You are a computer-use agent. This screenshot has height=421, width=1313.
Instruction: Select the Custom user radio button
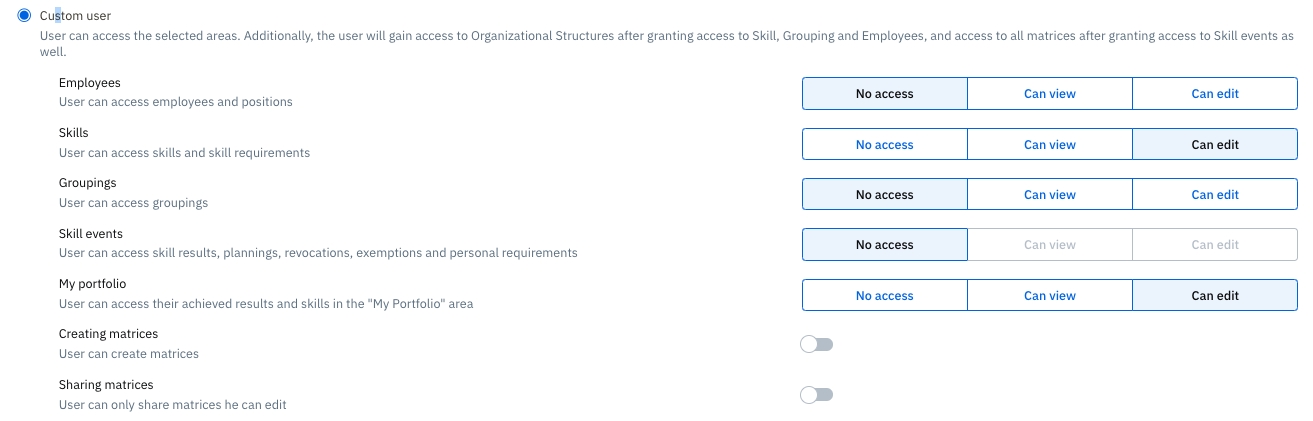click(x=24, y=15)
